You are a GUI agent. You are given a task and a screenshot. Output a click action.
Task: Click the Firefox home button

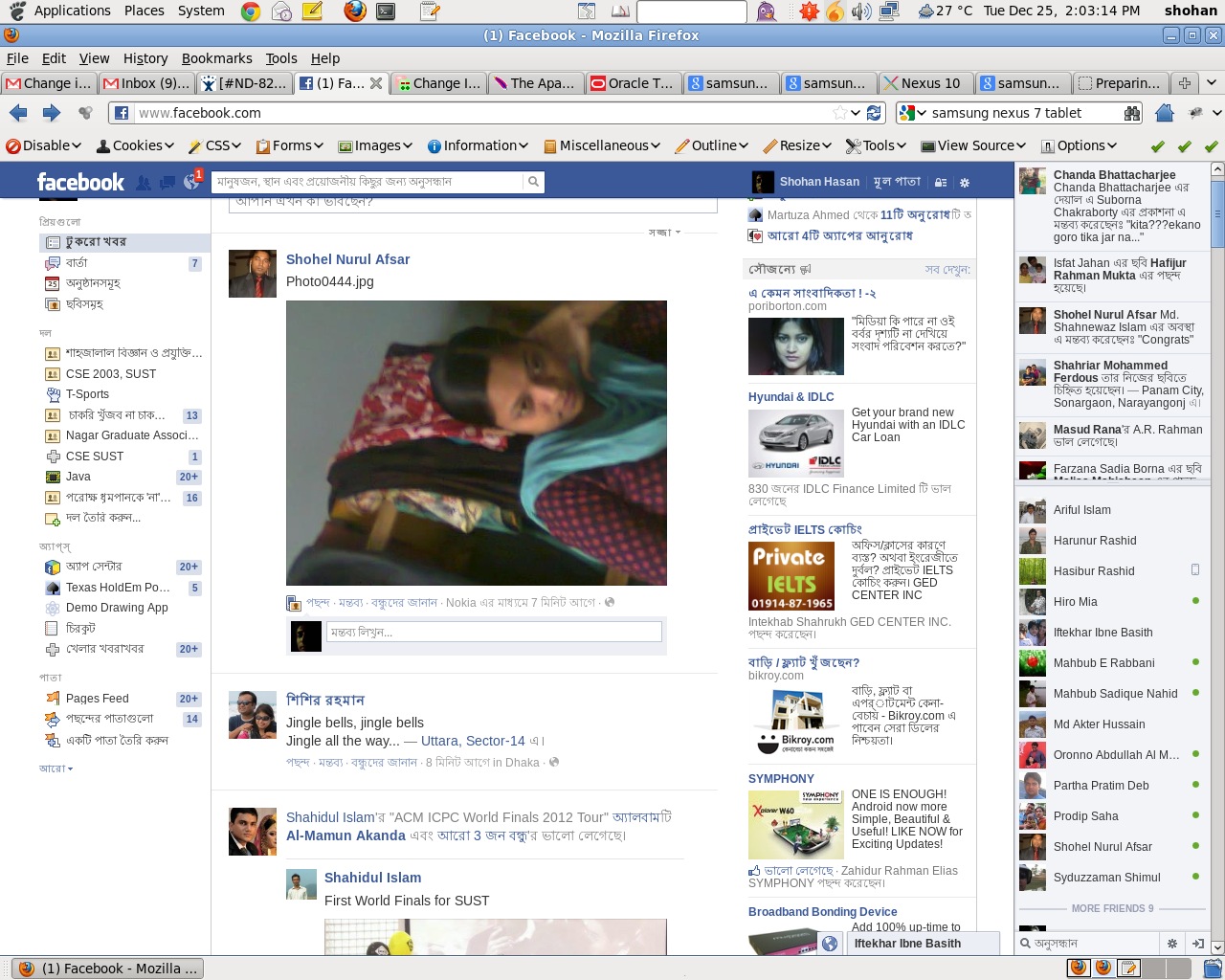coord(1165,113)
